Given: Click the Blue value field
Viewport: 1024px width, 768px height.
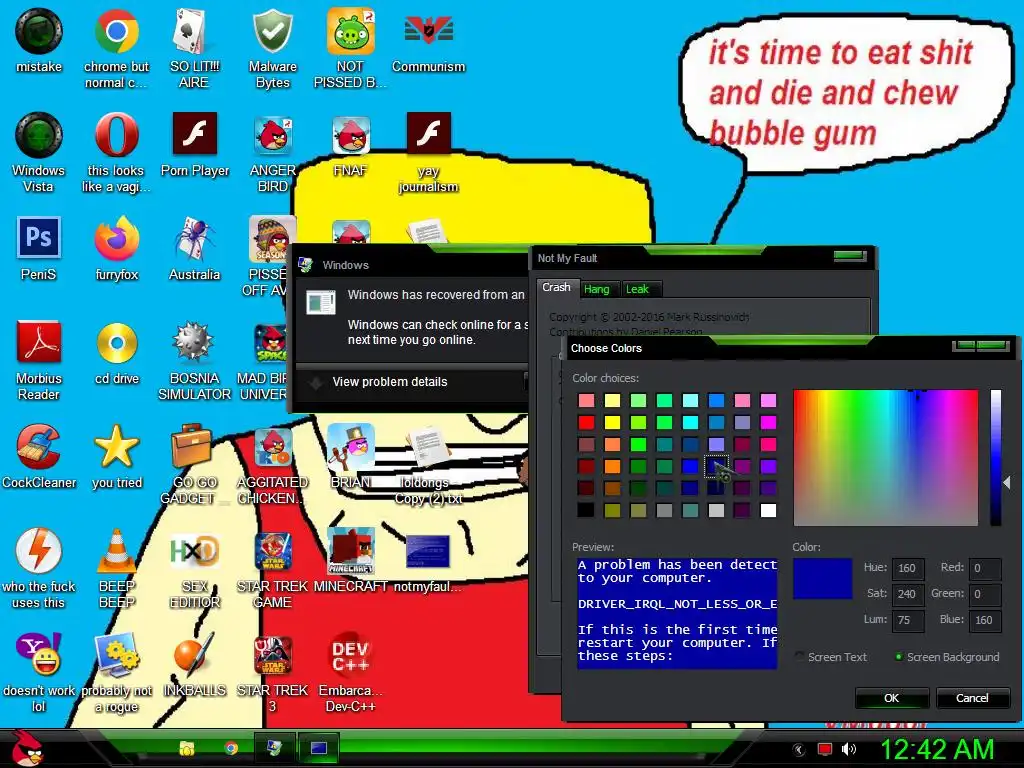Looking at the screenshot, I should (985, 620).
